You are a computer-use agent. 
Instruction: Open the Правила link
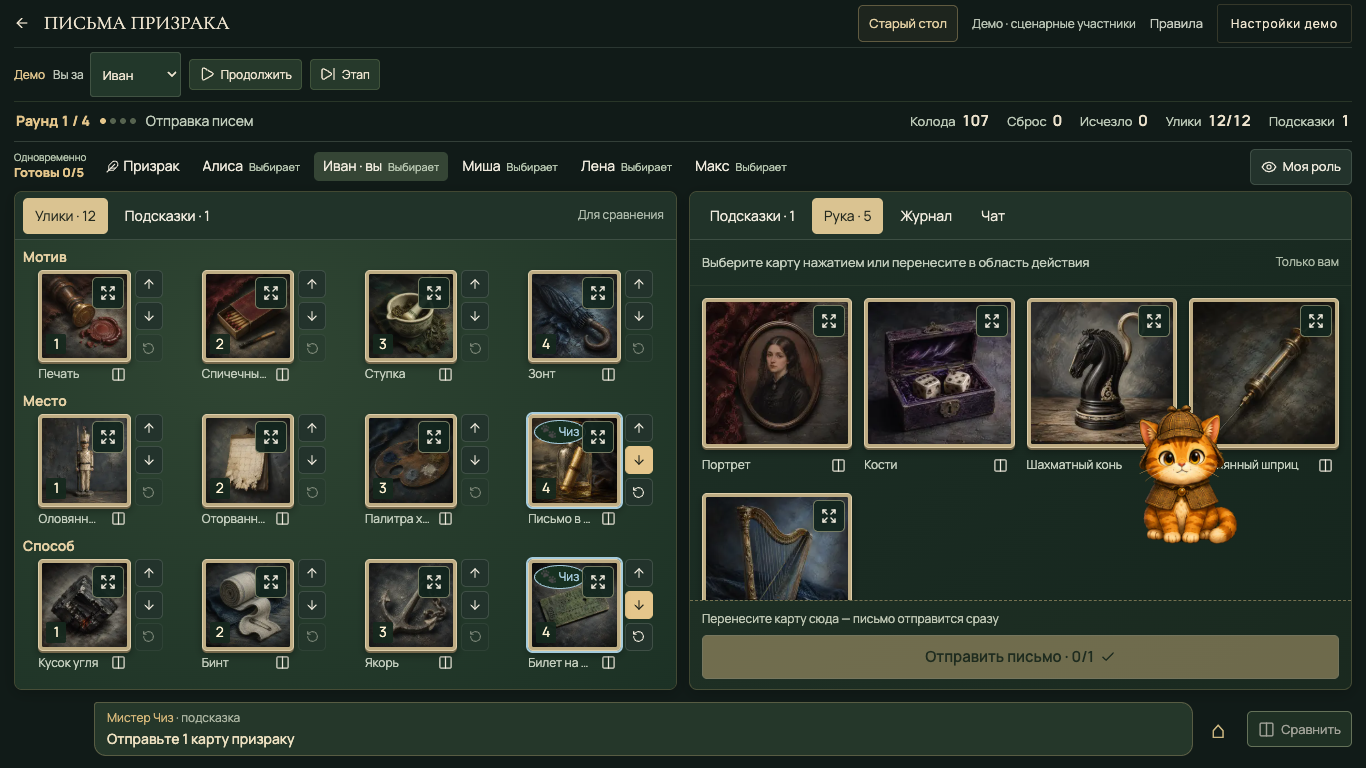(x=1176, y=24)
